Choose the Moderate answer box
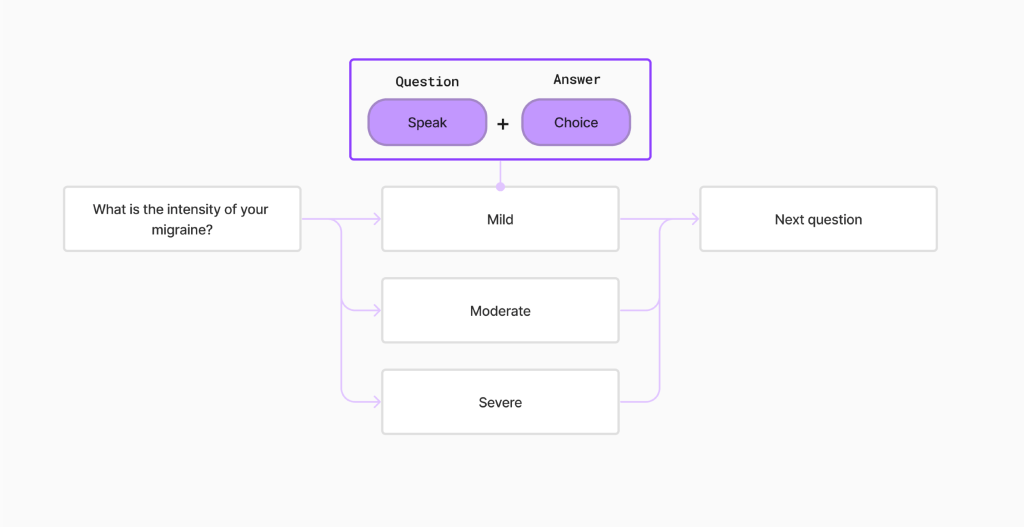The width and height of the screenshot is (1024, 527). click(500, 311)
